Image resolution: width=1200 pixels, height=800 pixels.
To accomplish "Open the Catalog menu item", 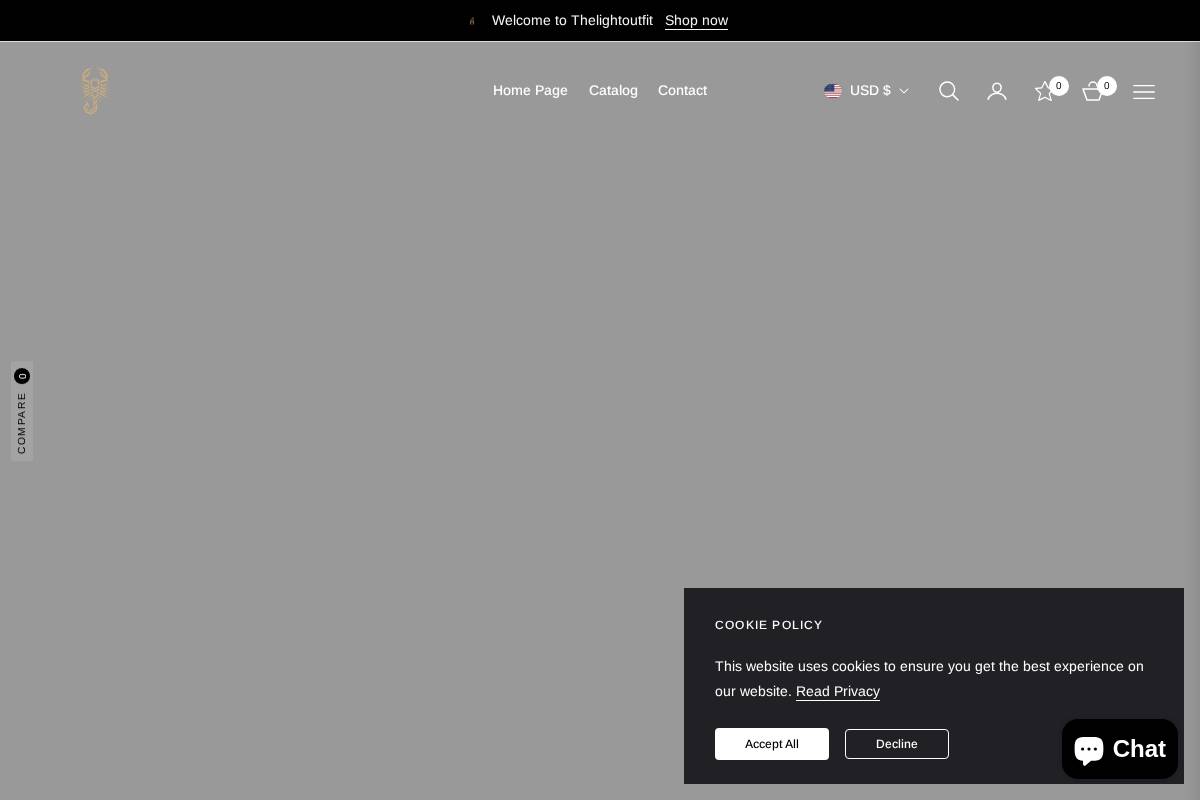I will pos(613,90).
